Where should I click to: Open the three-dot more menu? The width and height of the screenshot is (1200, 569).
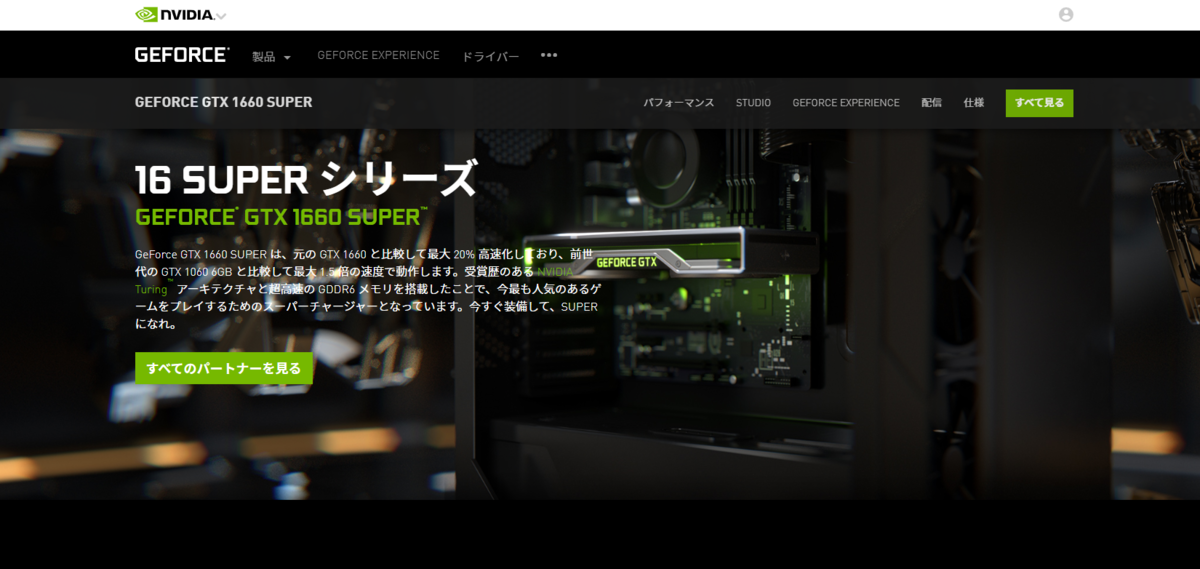tap(549, 55)
